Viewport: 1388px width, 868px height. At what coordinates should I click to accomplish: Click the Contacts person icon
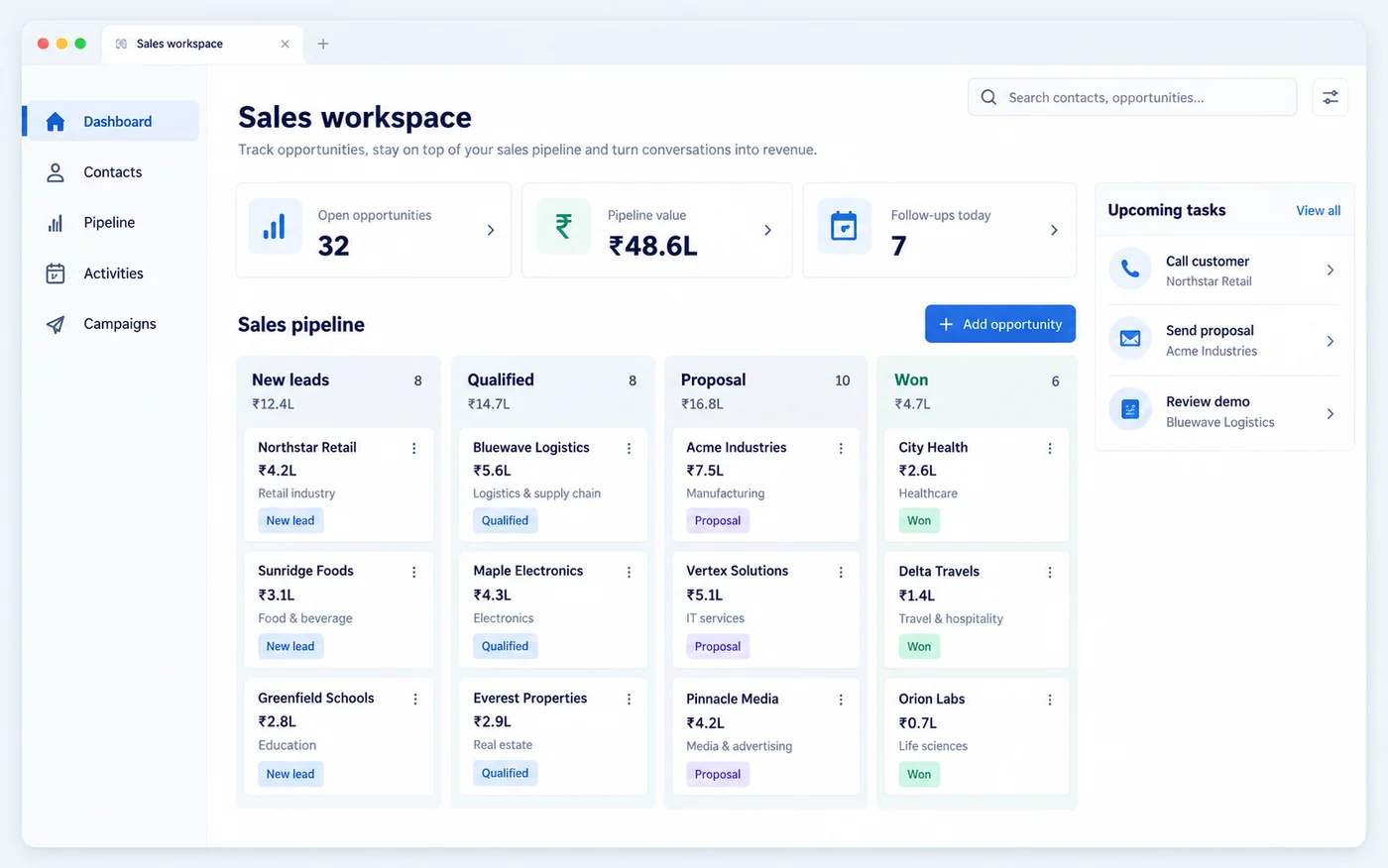point(56,172)
